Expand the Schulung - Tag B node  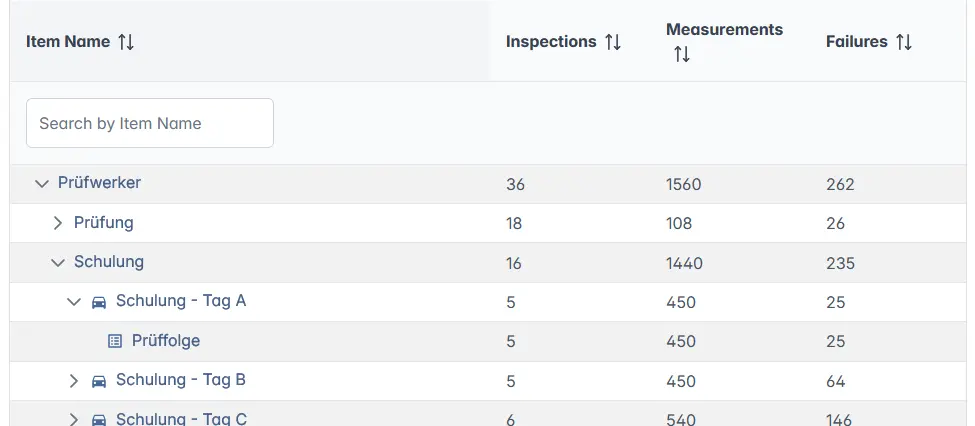tap(73, 381)
